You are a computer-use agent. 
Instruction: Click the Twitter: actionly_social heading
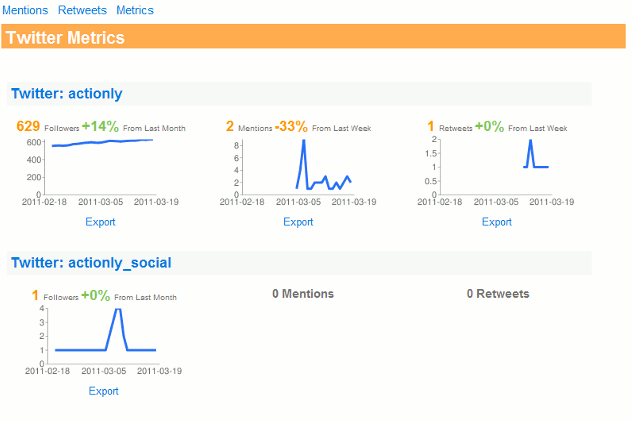pyautogui.click(x=91, y=262)
